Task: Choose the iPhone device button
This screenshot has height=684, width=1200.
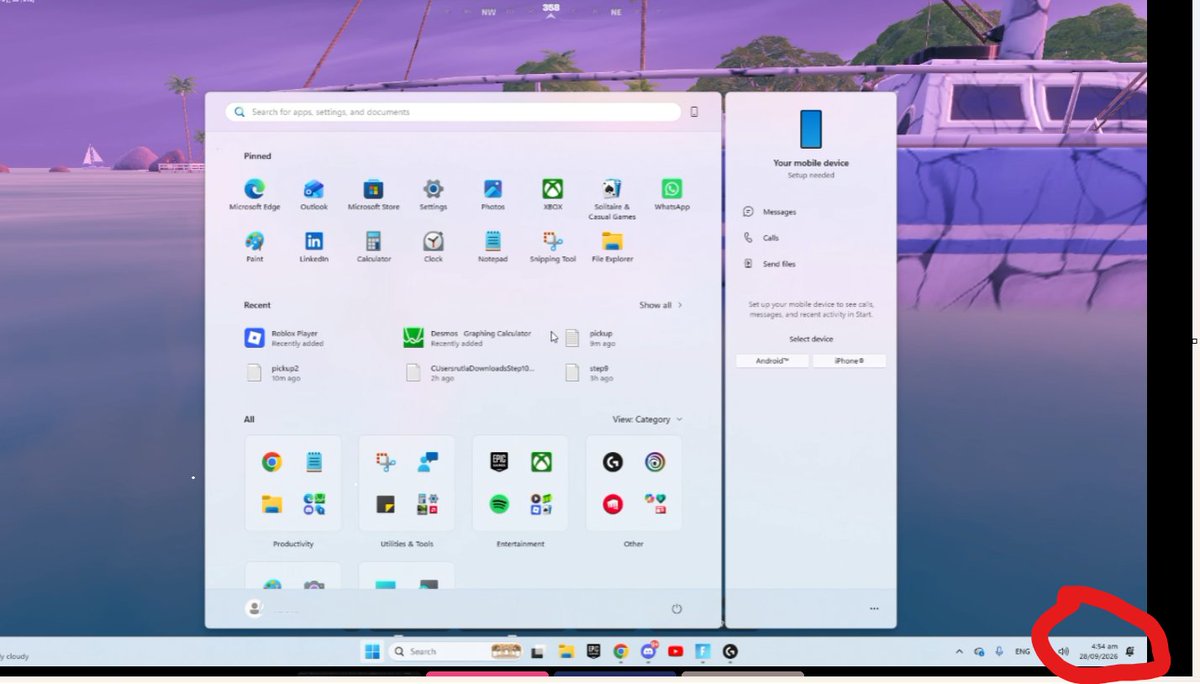Action: [849, 361]
